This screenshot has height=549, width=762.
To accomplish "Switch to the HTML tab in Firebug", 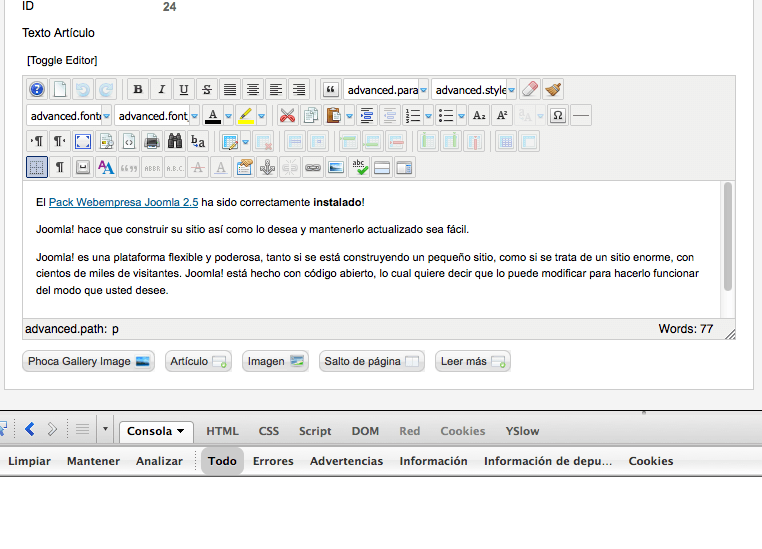I will 222,431.
